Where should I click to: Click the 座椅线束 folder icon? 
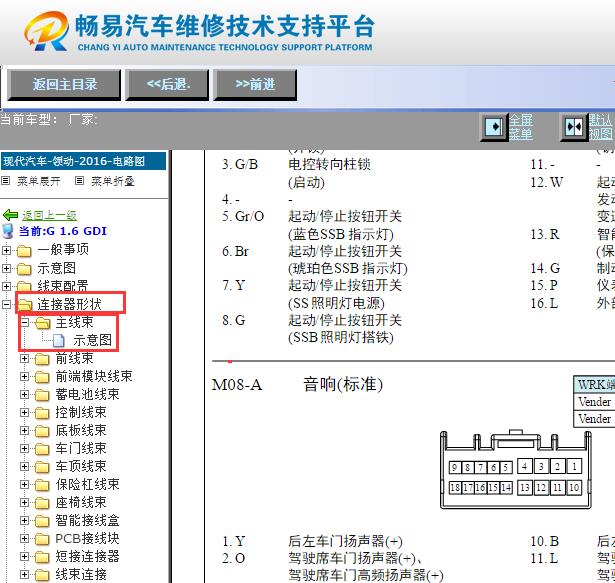[x=42, y=503]
